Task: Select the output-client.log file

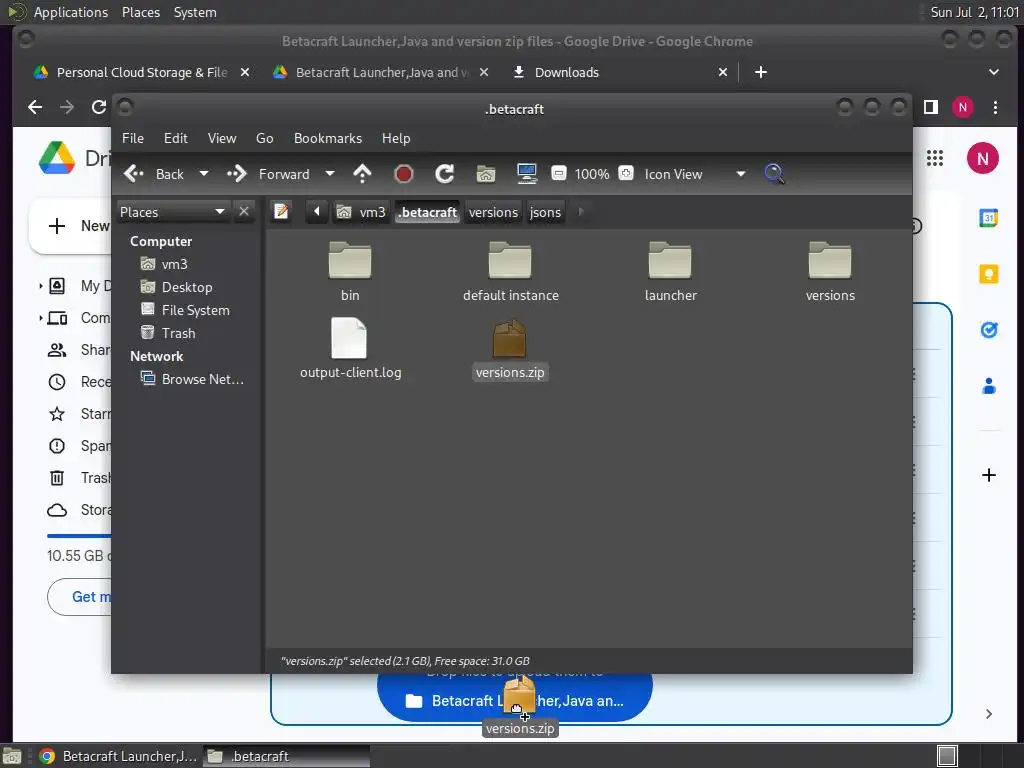Action: point(350,349)
